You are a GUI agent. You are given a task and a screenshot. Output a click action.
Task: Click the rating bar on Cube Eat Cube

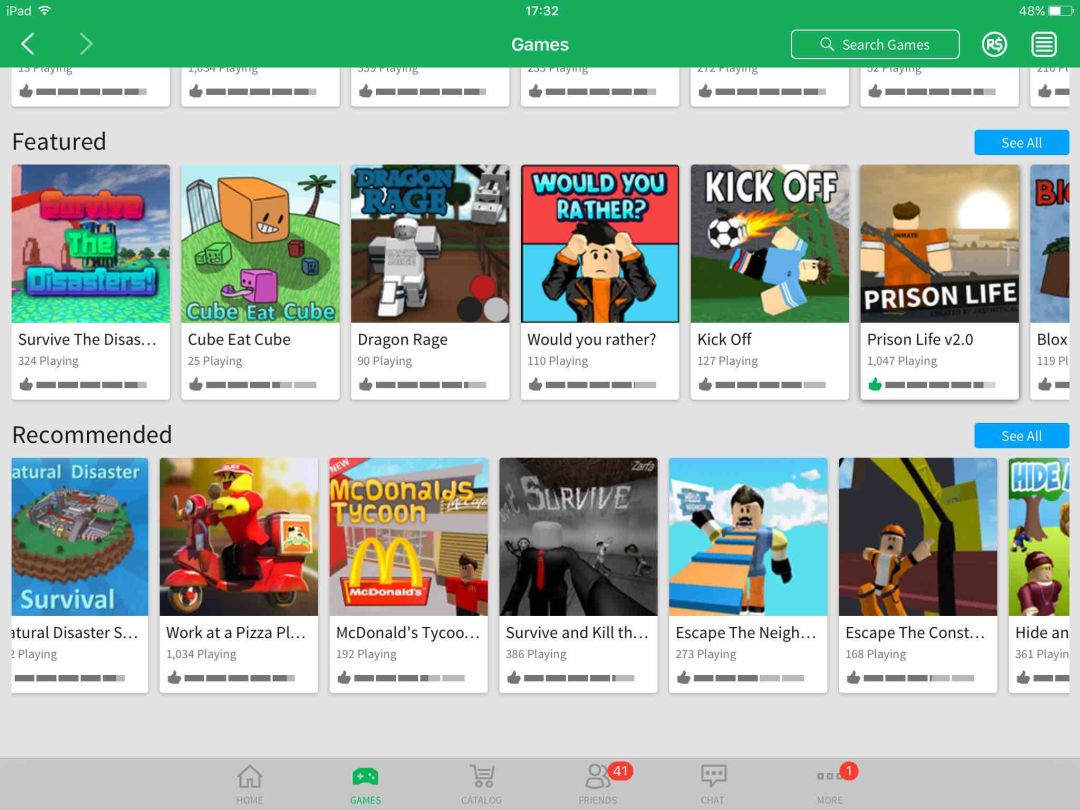(x=261, y=385)
